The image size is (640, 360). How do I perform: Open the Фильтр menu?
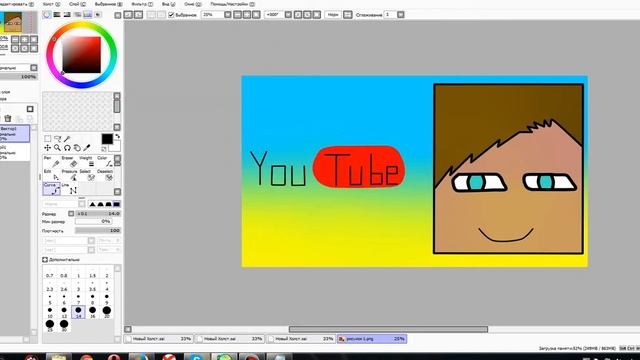coord(142,4)
